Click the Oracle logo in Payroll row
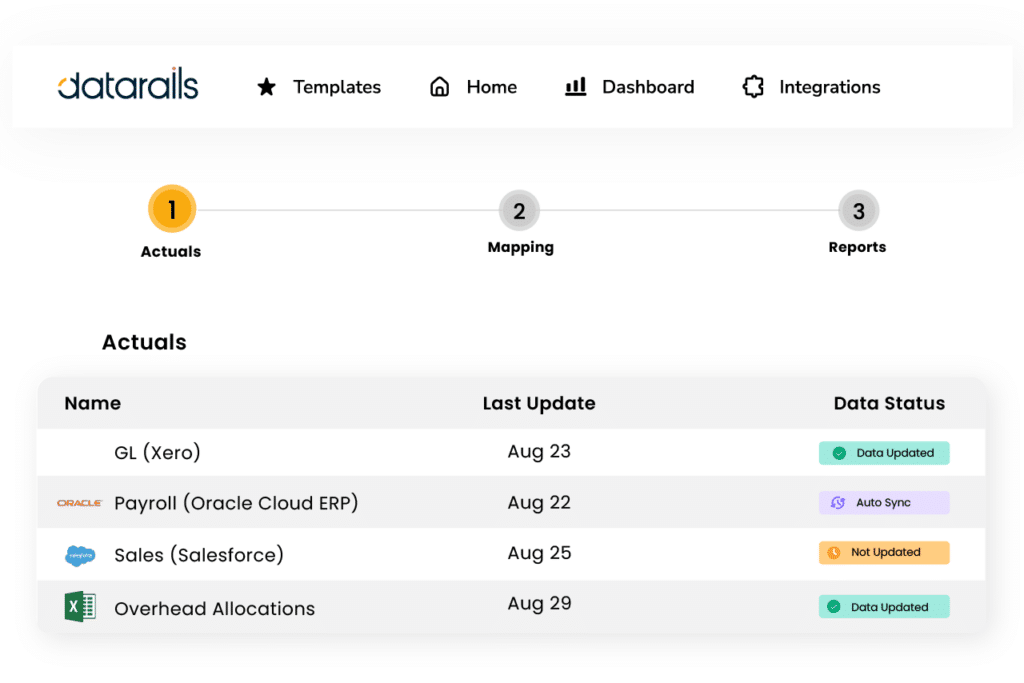The width and height of the screenshot is (1024, 683). click(80, 503)
